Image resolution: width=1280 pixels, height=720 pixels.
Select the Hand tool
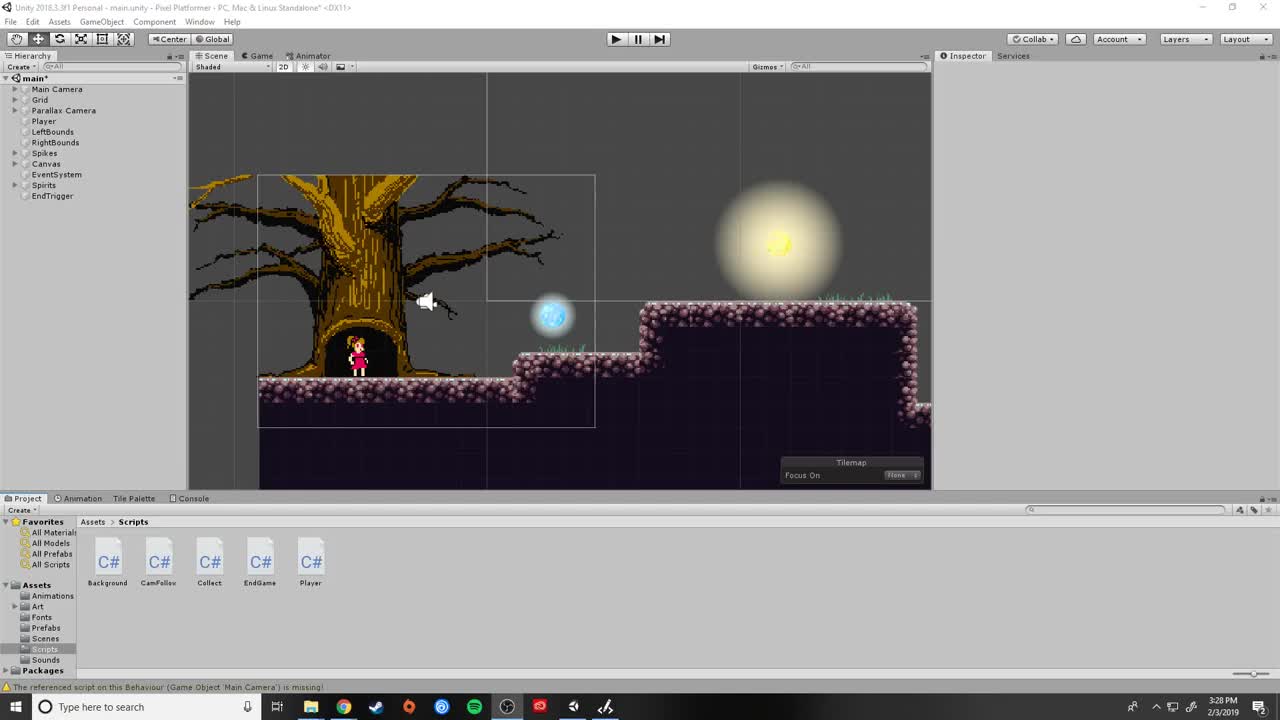pos(17,39)
